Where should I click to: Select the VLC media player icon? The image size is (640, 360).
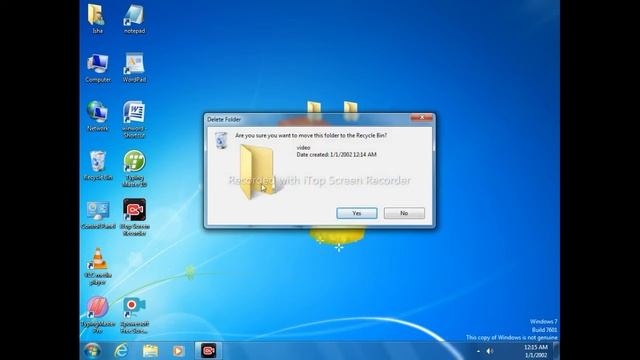pyautogui.click(x=98, y=267)
